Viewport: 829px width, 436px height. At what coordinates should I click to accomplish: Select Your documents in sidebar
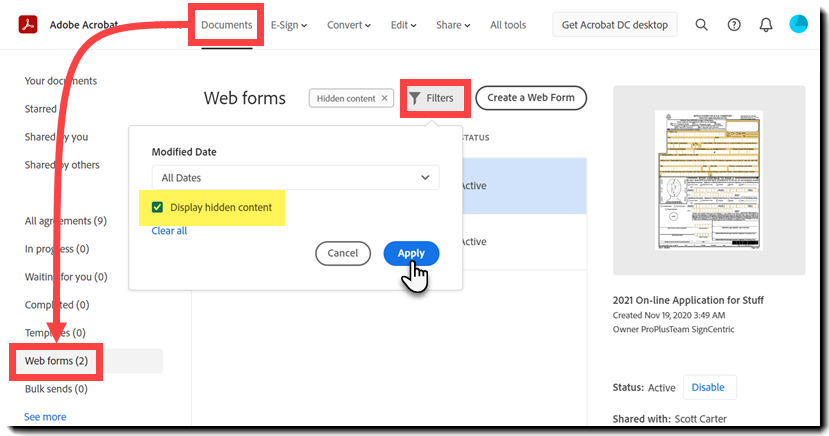61,81
